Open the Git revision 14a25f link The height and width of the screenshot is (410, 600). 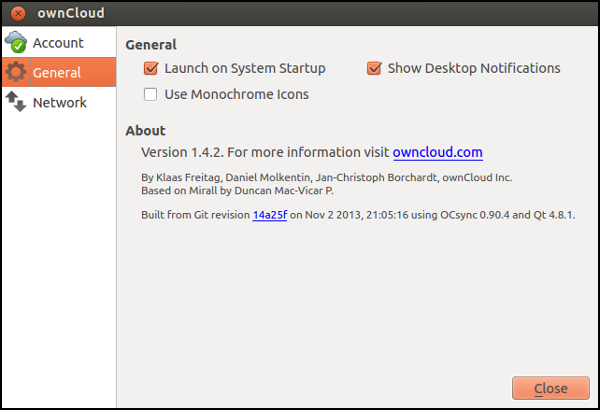point(269,215)
